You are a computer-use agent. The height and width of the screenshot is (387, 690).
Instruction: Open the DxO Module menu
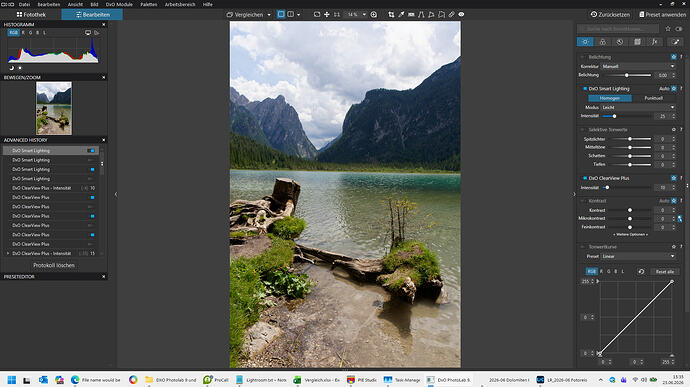click(119, 4)
